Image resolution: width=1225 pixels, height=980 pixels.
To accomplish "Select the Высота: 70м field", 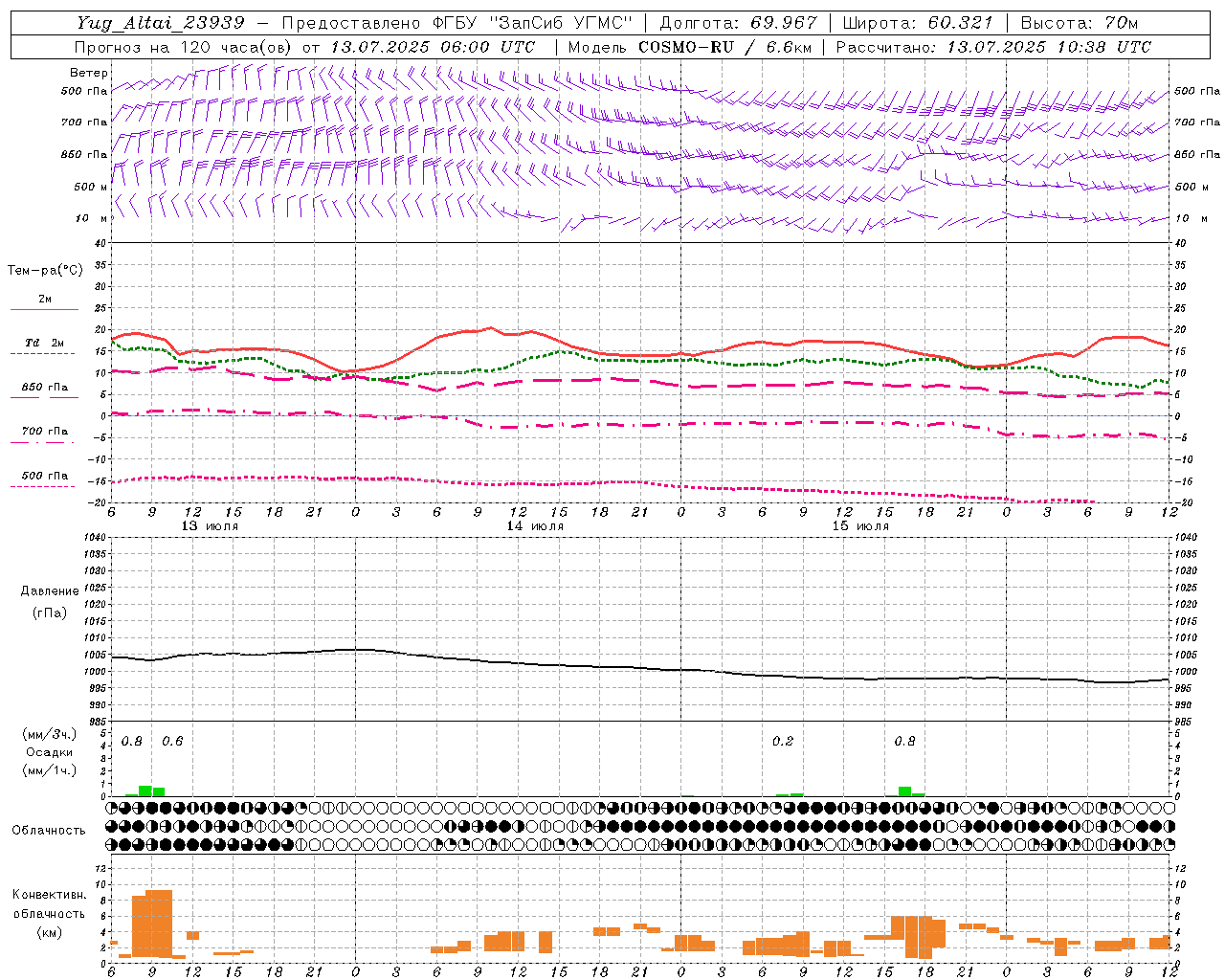I will click(x=1079, y=23).
